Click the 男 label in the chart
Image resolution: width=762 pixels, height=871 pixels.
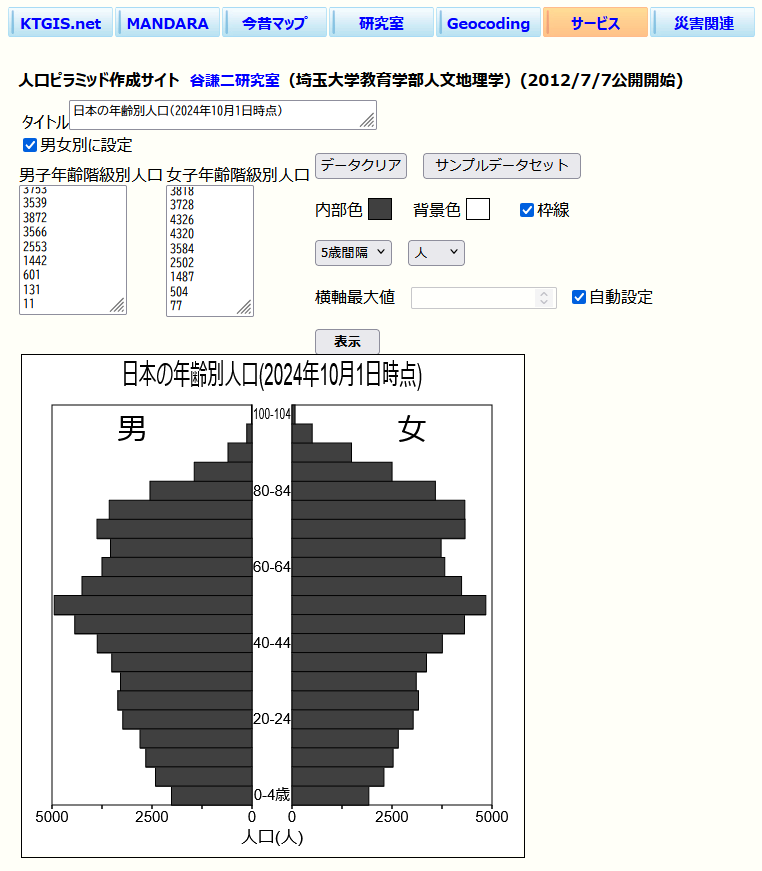[x=132, y=429]
